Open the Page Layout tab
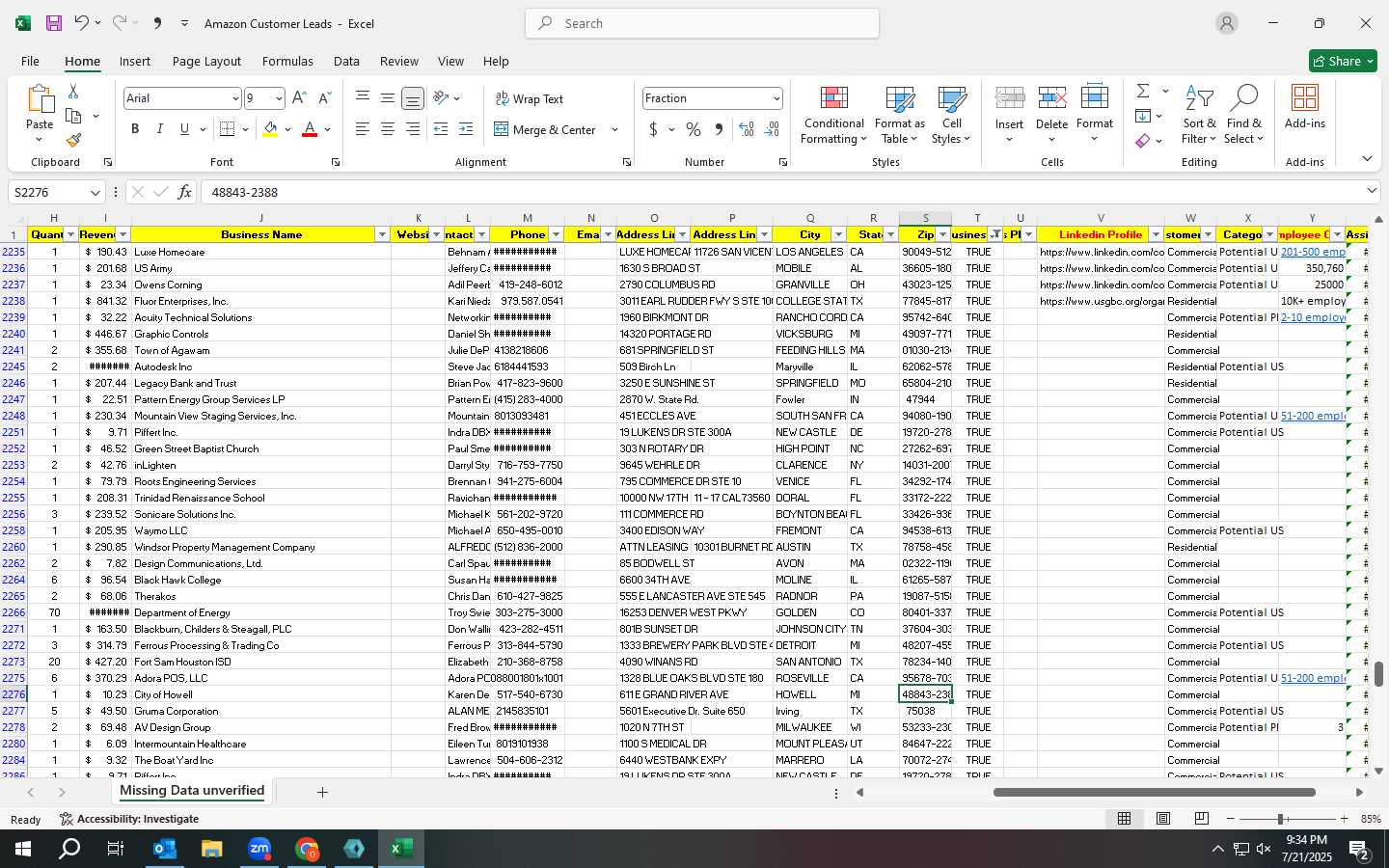Viewport: 1389px width, 868px height. click(x=206, y=61)
